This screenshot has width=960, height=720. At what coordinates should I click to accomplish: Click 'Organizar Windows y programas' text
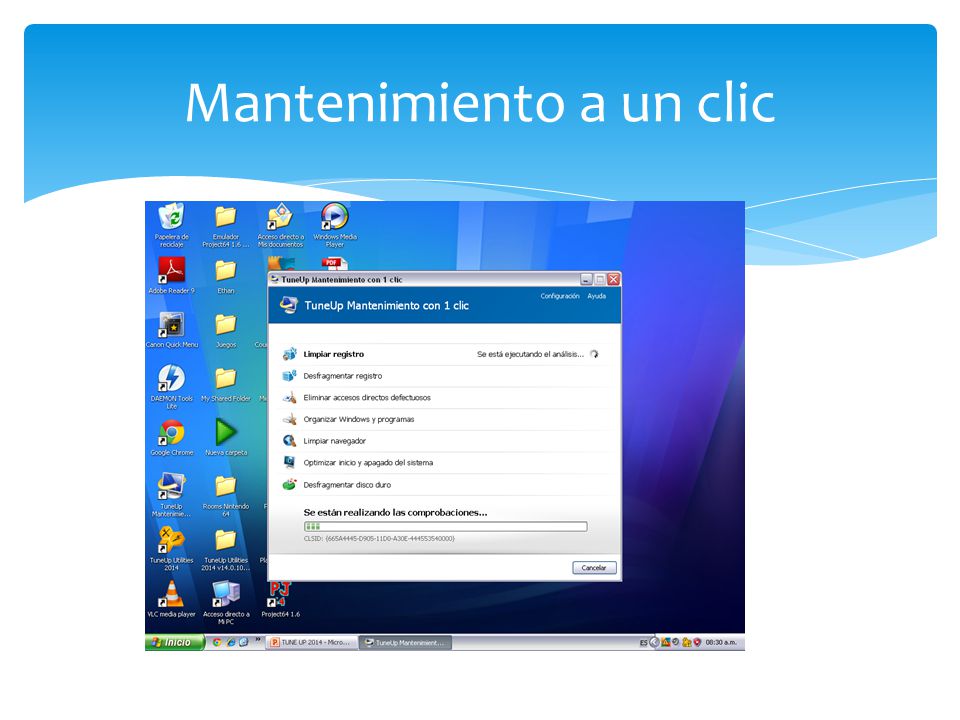click(x=359, y=419)
